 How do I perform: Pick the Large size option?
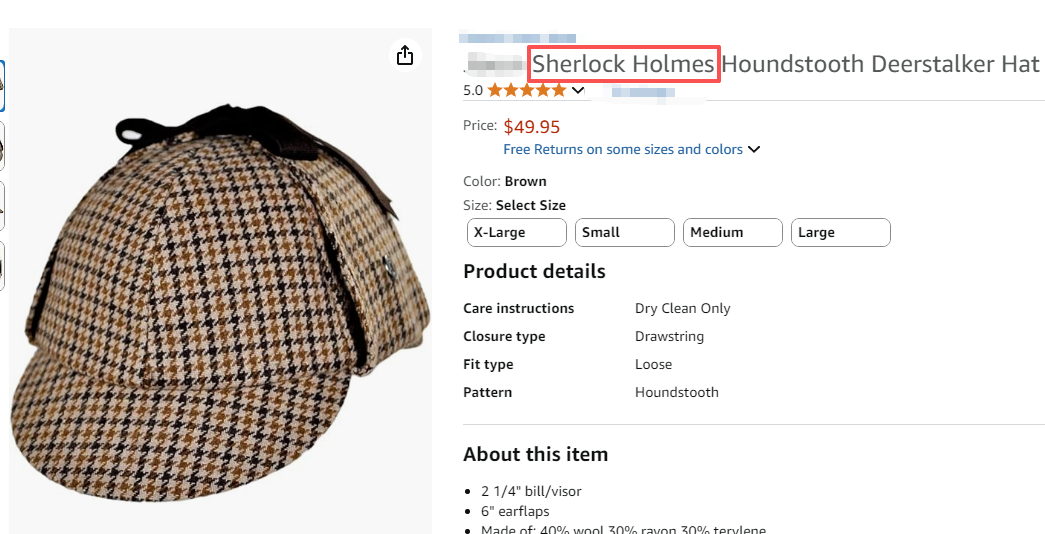pyautogui.click(x=840, y=232)
